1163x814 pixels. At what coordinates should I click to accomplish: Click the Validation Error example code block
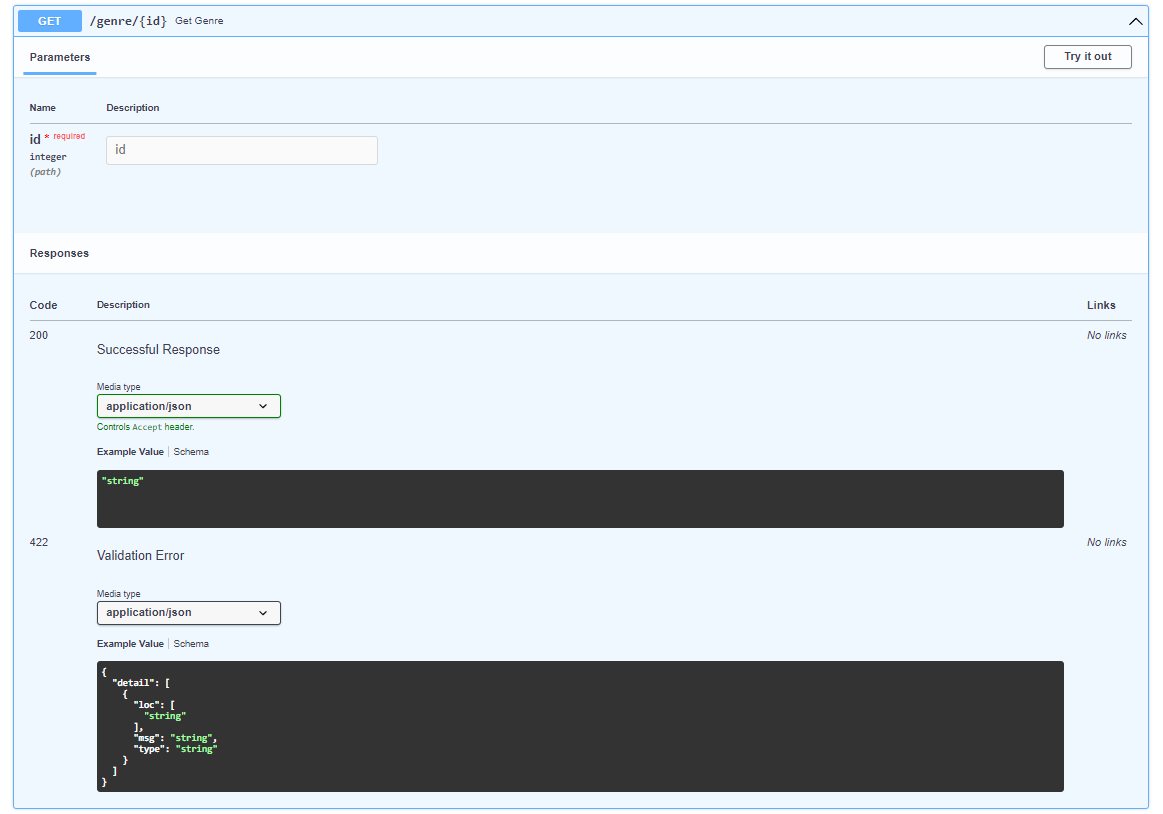coord(580,725)
